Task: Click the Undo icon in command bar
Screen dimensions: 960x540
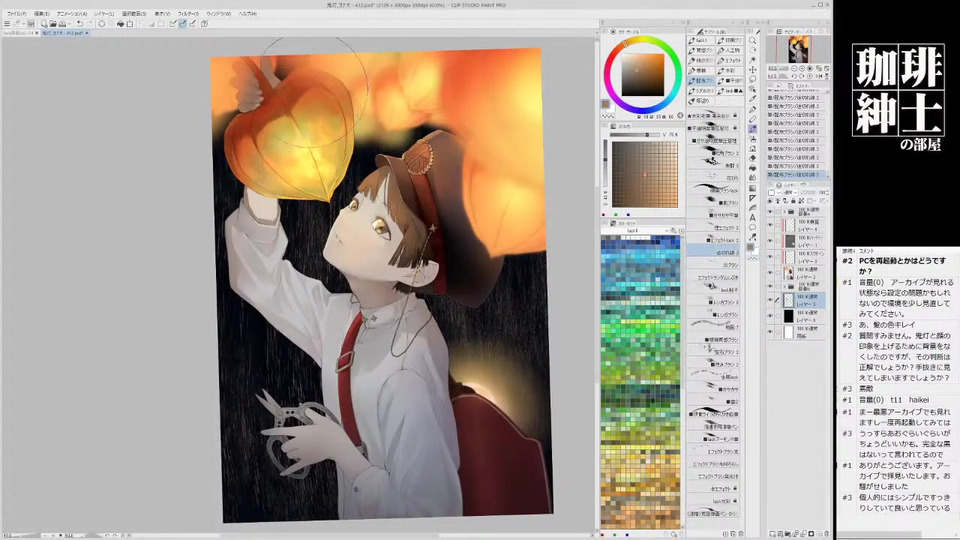Action: point(80,24)
